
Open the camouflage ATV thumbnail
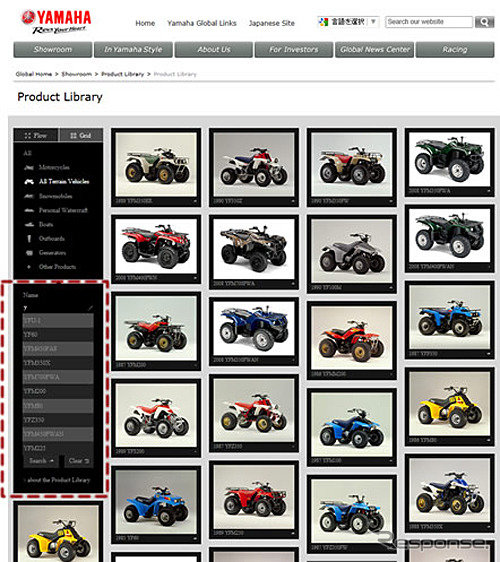[x=254, y=251]
